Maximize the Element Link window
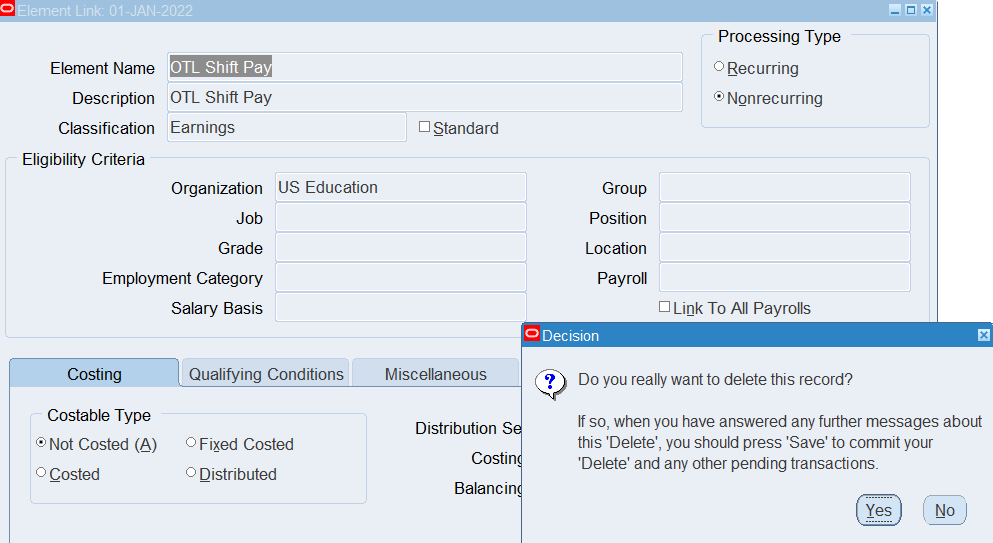 pyautogui.click(x=911, y=10)
